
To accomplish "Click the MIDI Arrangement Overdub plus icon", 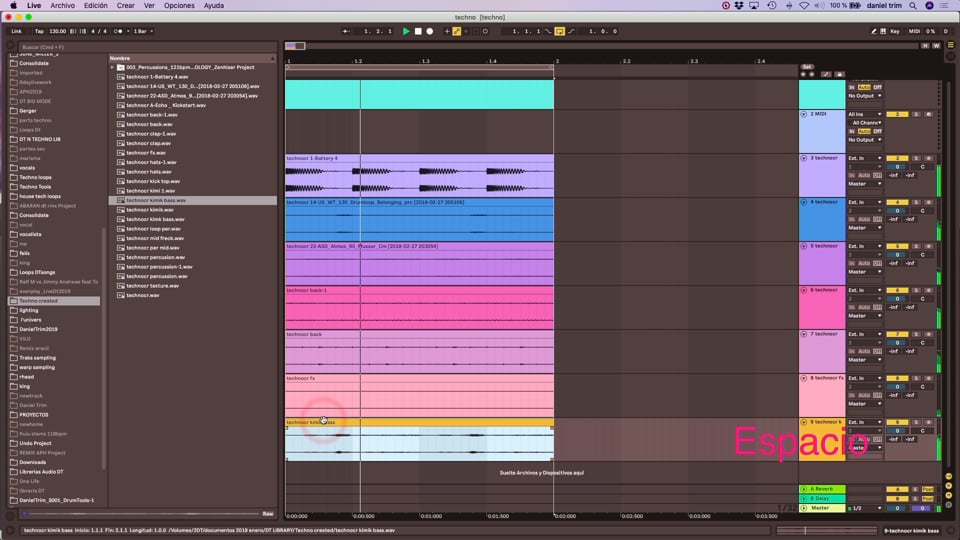I will click(447, 31).
